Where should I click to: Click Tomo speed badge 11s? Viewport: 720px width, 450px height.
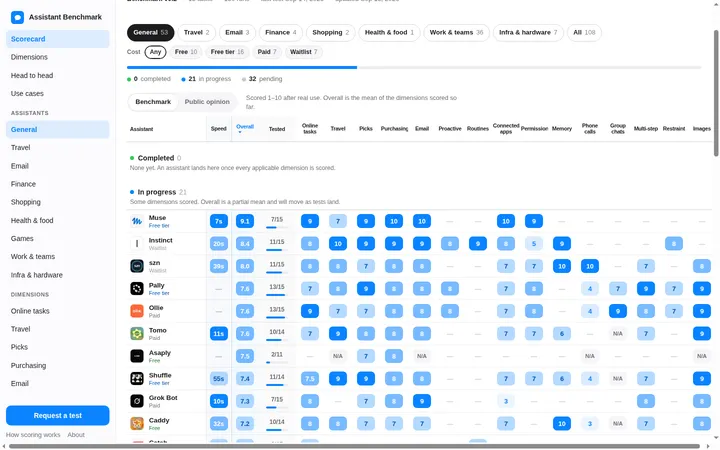coord(219,334)
